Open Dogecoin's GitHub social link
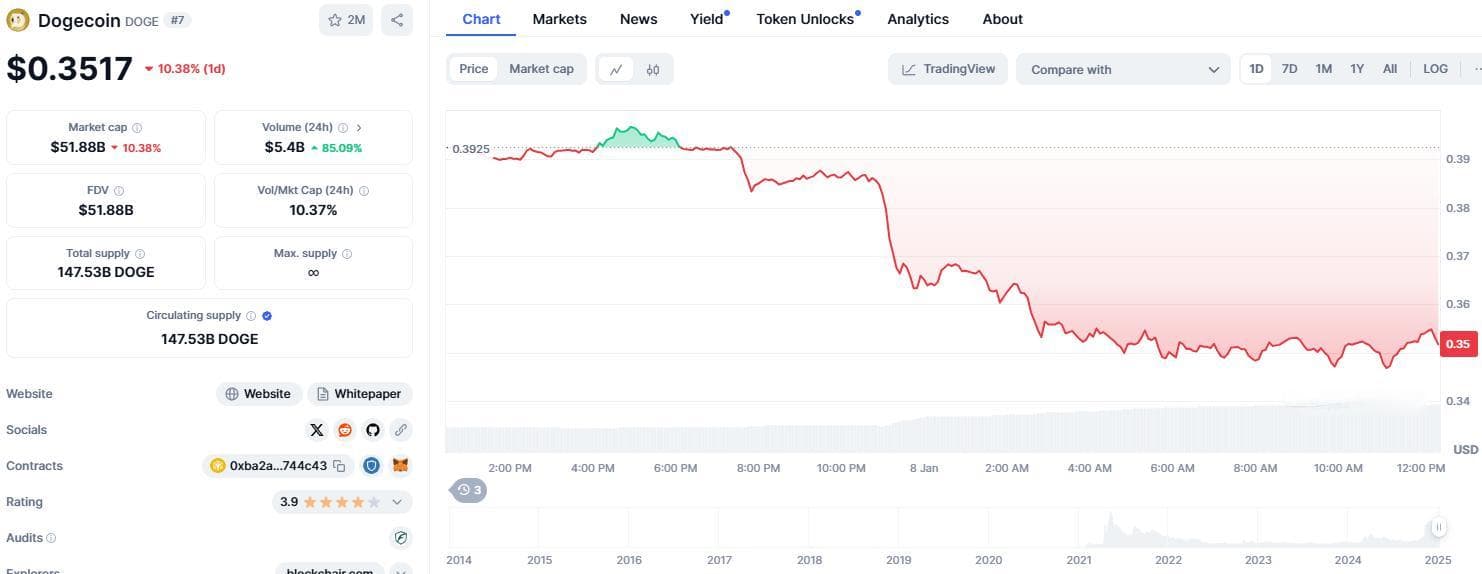Screen dimensions: 1482x574 point(373,430)
